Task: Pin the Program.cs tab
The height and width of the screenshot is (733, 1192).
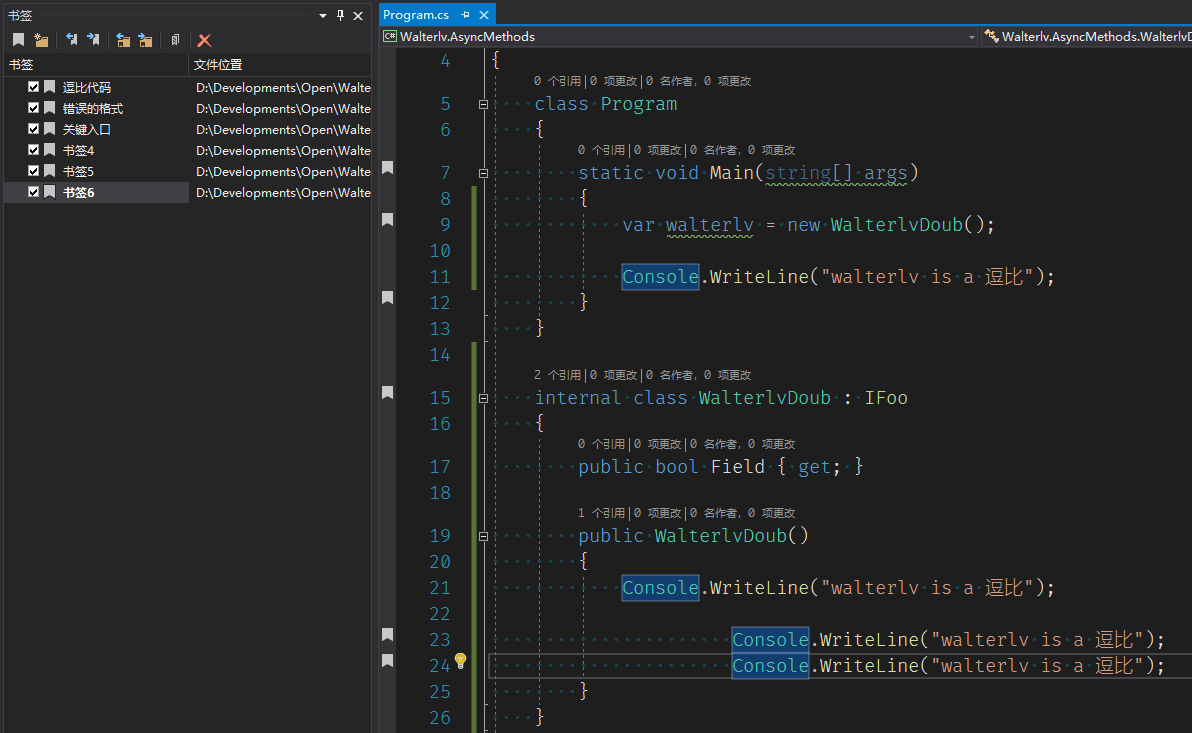Action: pos(465,14)
